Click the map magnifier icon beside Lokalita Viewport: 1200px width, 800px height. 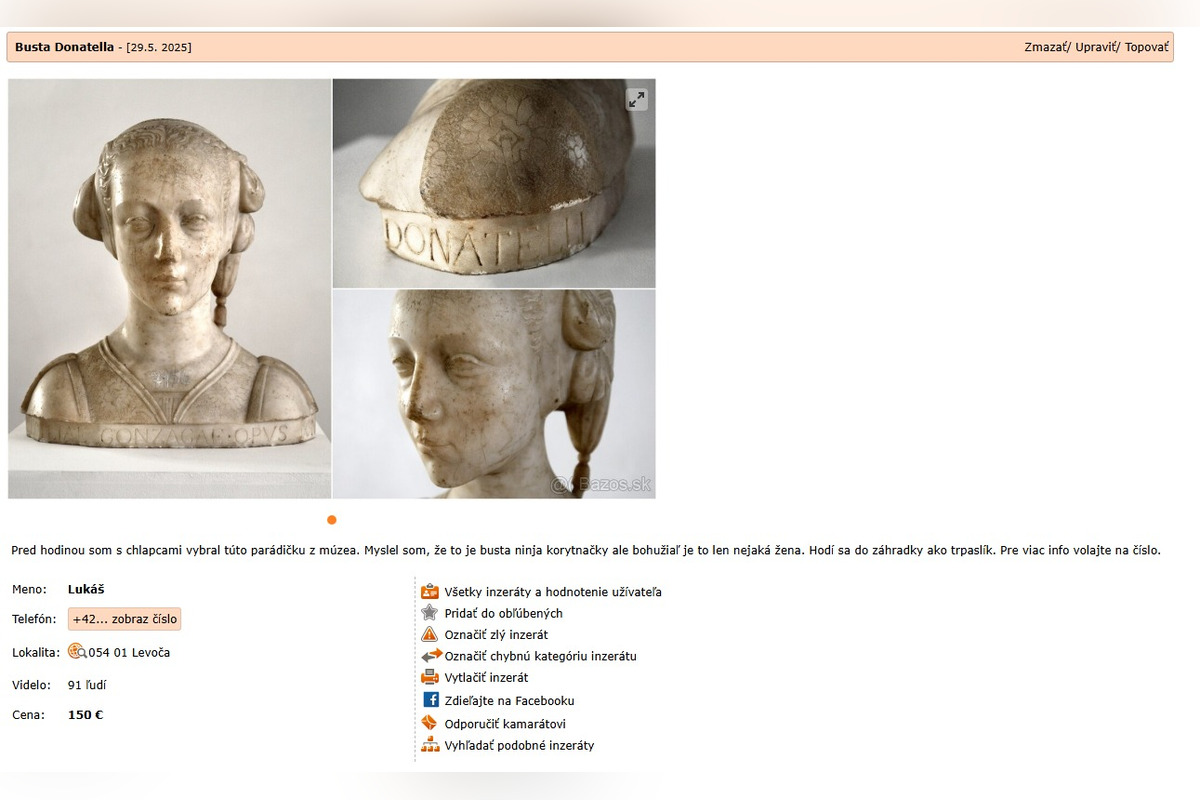(77, 652)
